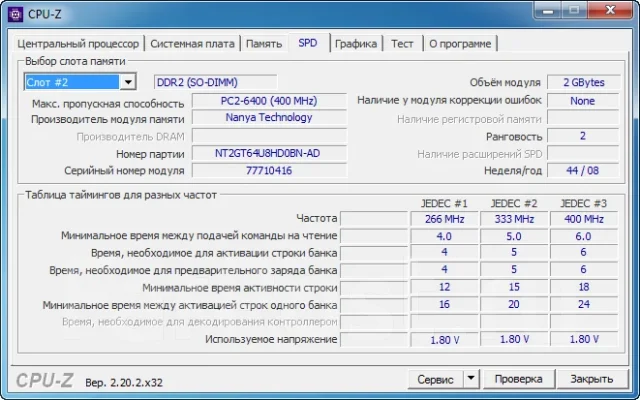Click the Неделя/год value 44 / 08
The width and height of the screenshot is (640, 400).
(583, 170)
